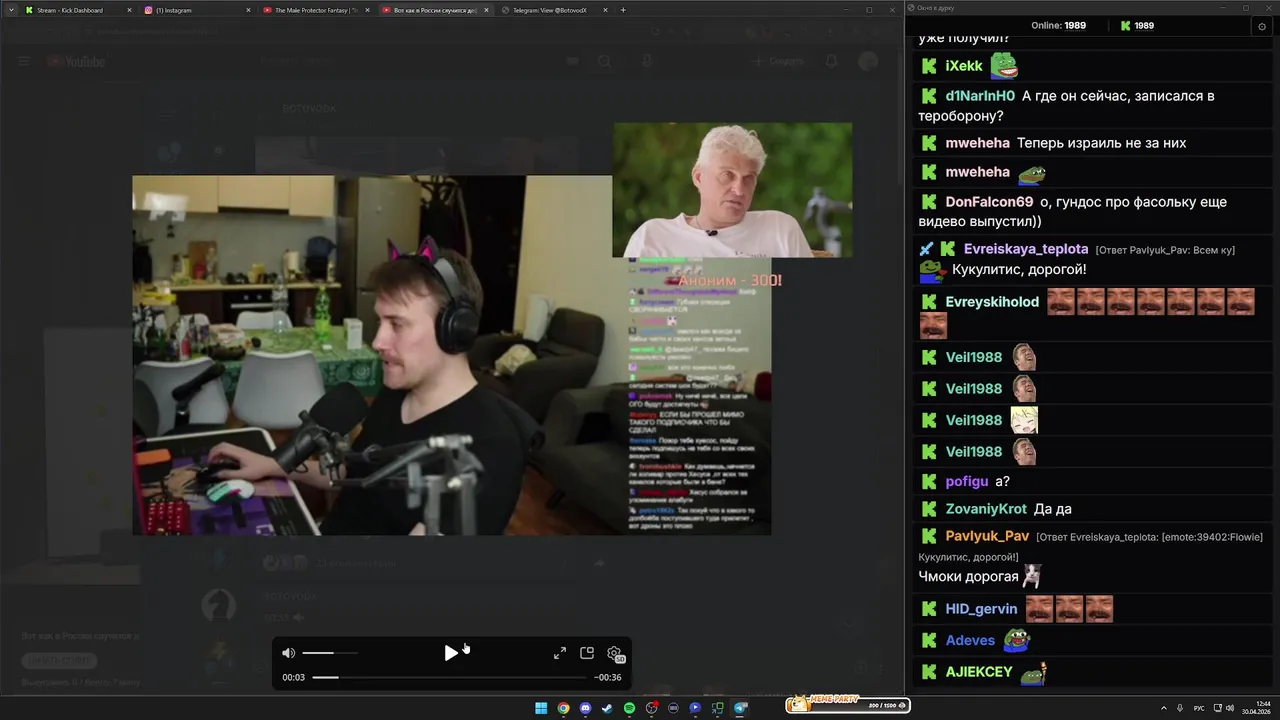Go to the YouTube home logo
Image resolution: width=1280 pixels, height=720 pixels.
pyautogui.click(x=76, y=62)
